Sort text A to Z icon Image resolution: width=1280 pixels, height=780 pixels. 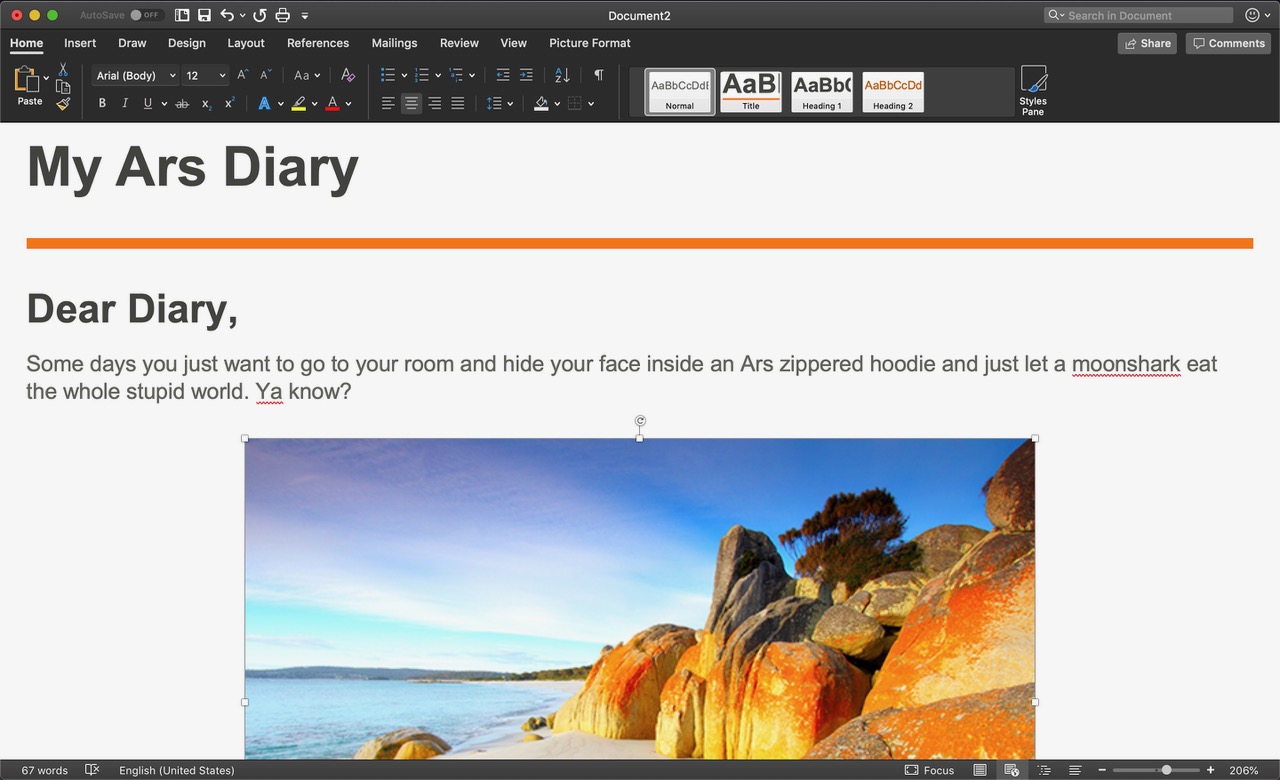tap(562, 75)
